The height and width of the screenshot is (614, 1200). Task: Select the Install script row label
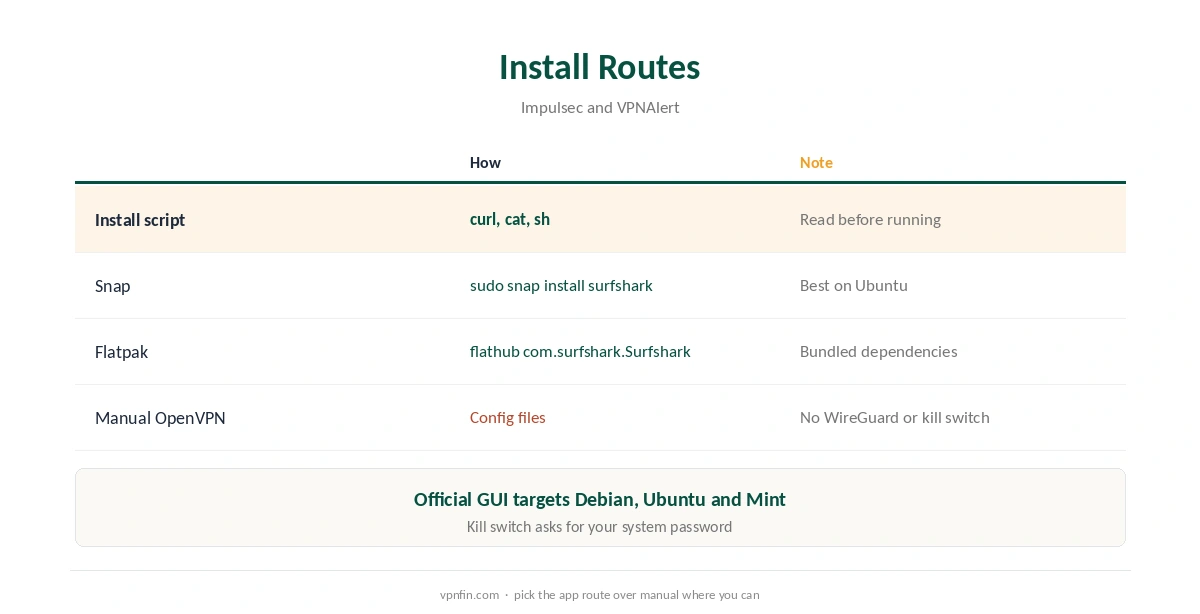pos(140,220)
